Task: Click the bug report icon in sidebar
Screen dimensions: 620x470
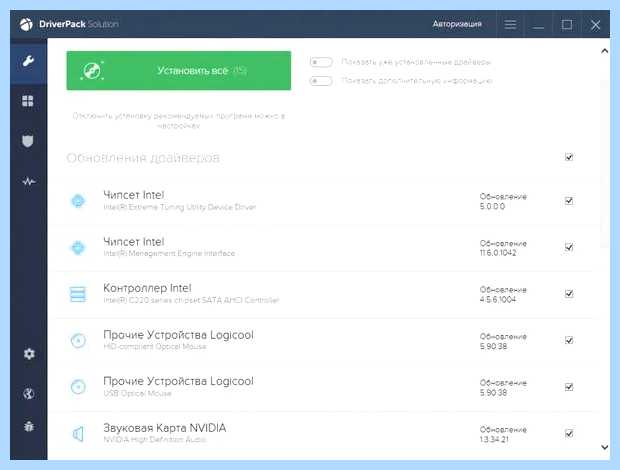Action: tap(29, 426)
